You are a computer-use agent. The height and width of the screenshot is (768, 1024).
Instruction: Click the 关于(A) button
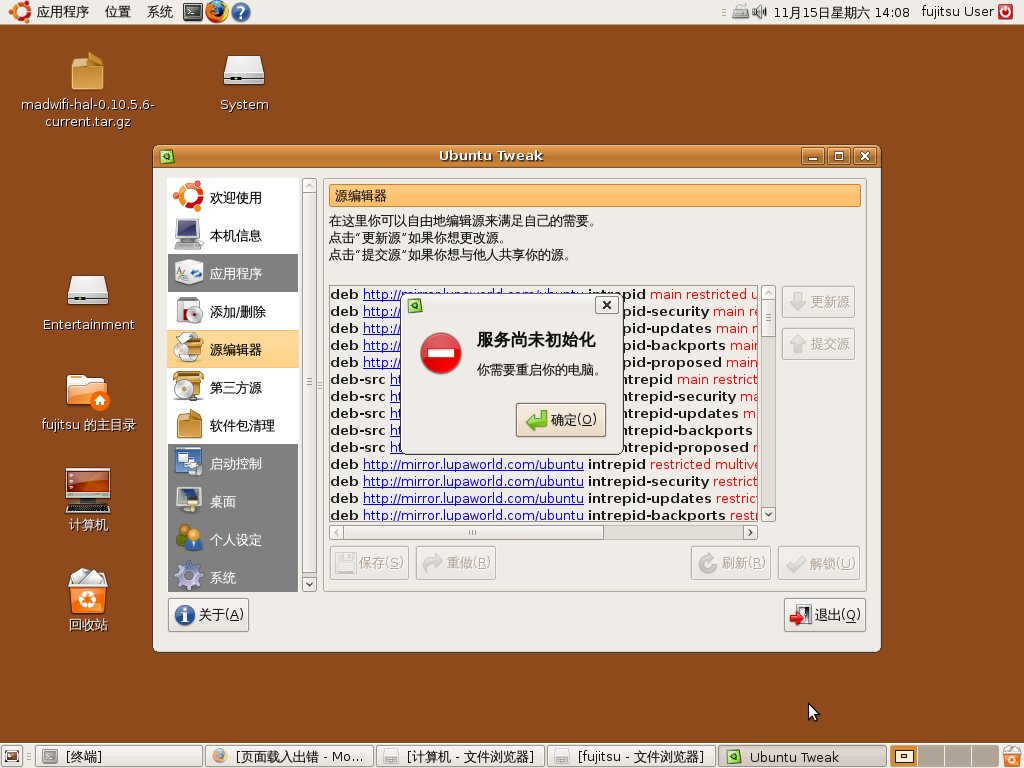(208, 615)
